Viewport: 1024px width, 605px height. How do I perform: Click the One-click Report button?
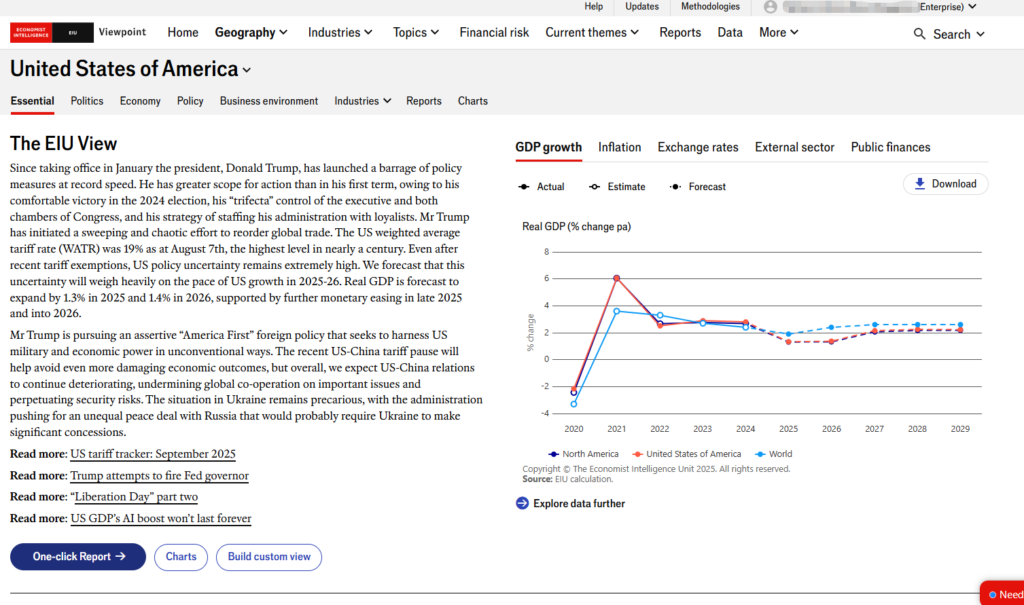[78, 557]
